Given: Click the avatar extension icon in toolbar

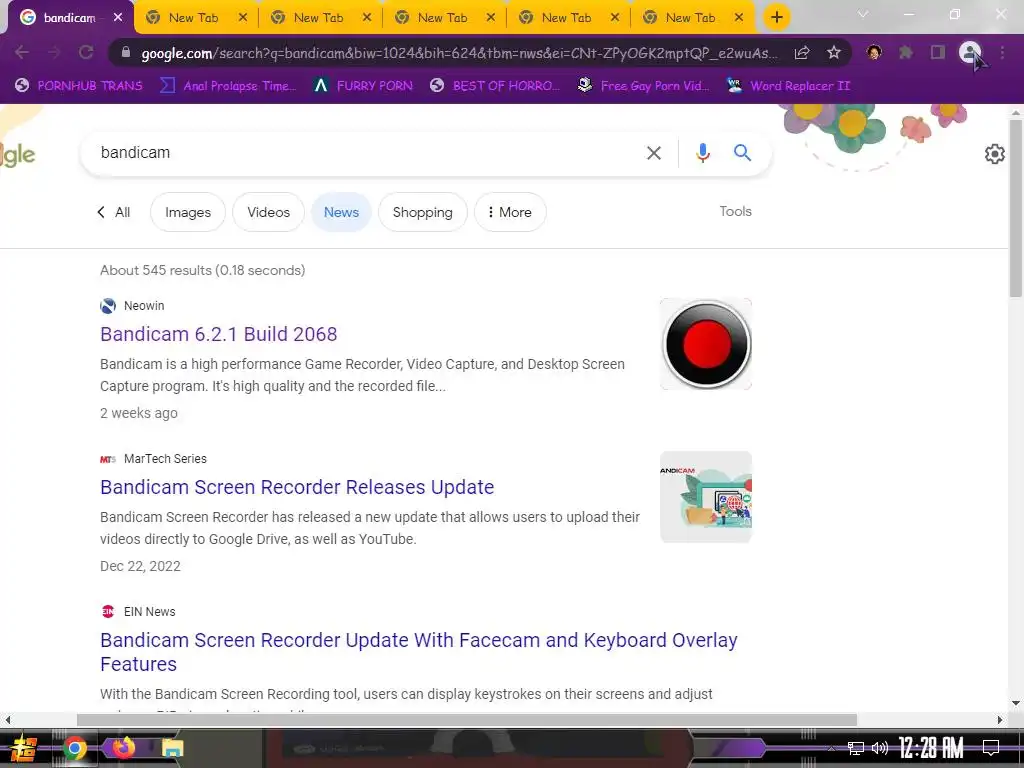Looking at the screenshot, I should click(874, 52).
